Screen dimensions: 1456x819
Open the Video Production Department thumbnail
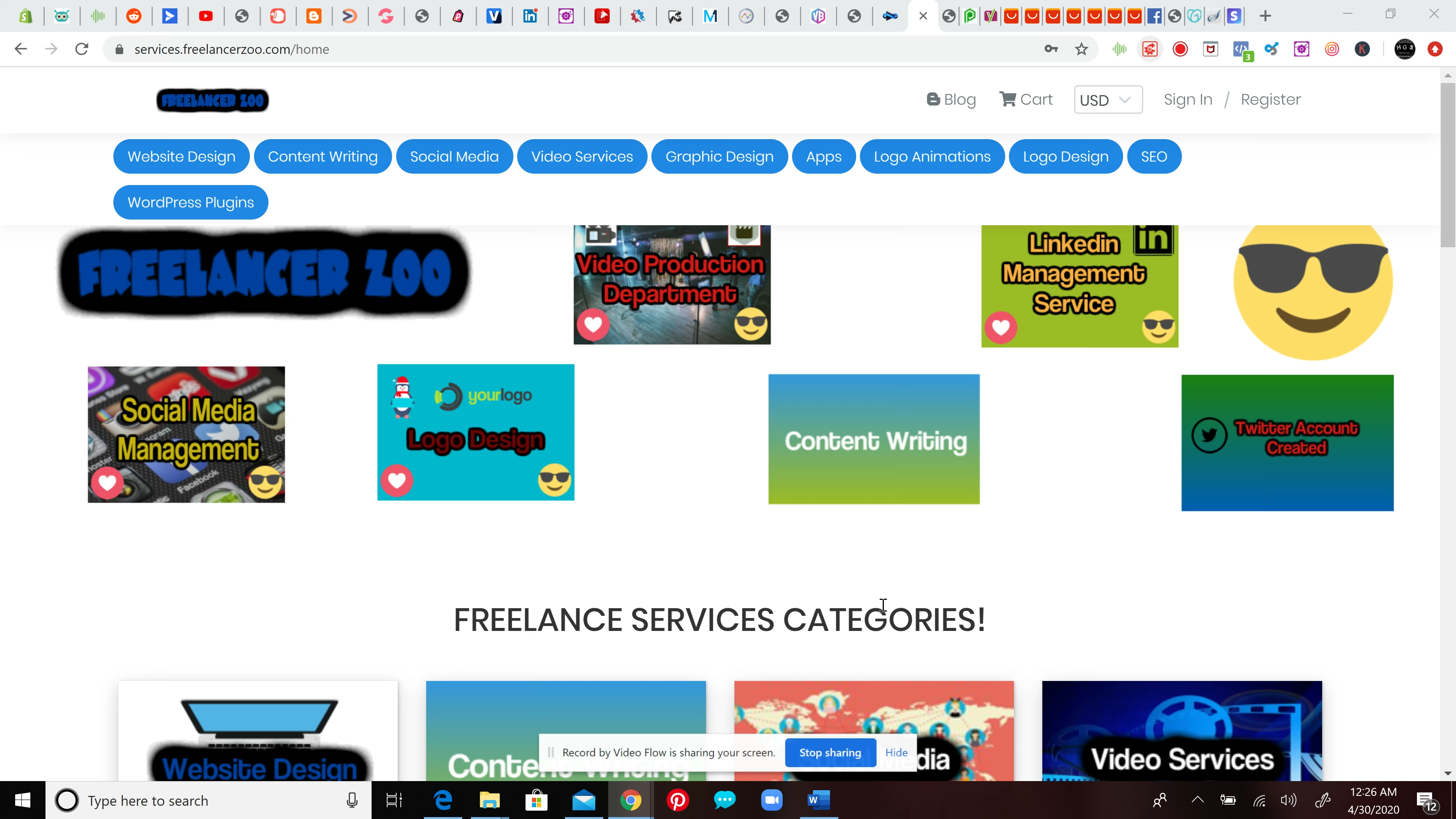click(672, 284)
